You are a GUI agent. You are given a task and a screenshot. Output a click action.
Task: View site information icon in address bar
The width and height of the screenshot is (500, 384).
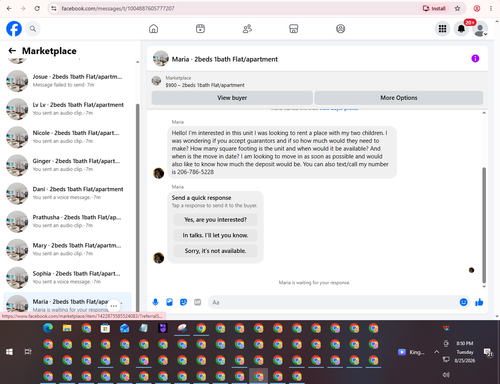click(54, 8)
